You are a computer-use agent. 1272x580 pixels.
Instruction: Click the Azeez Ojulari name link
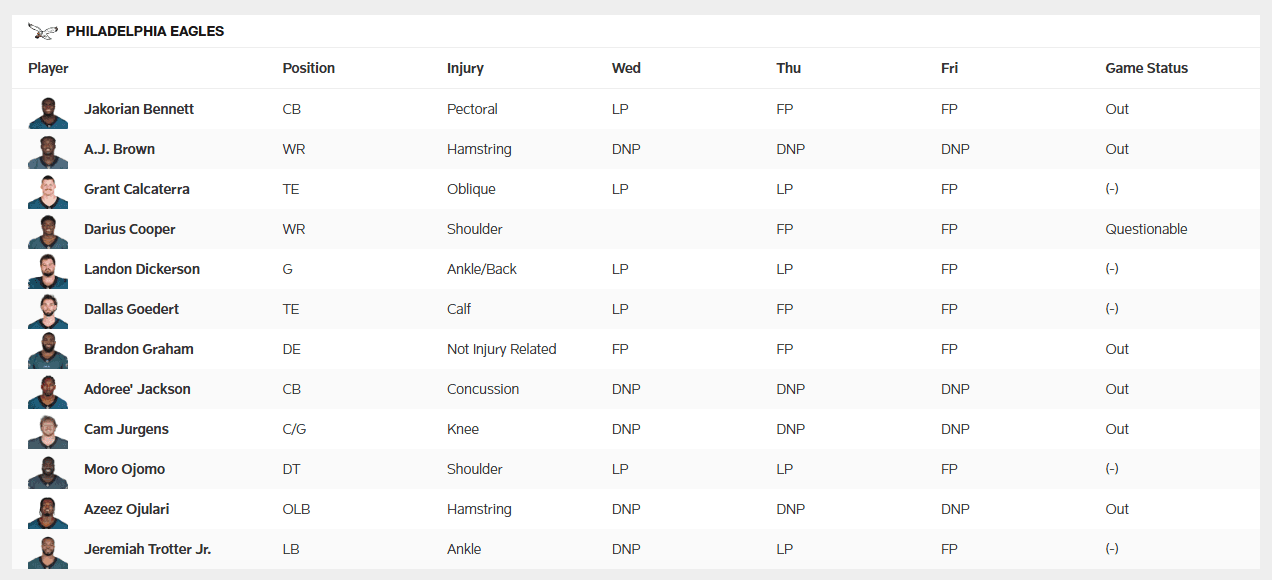click(126, 509)
